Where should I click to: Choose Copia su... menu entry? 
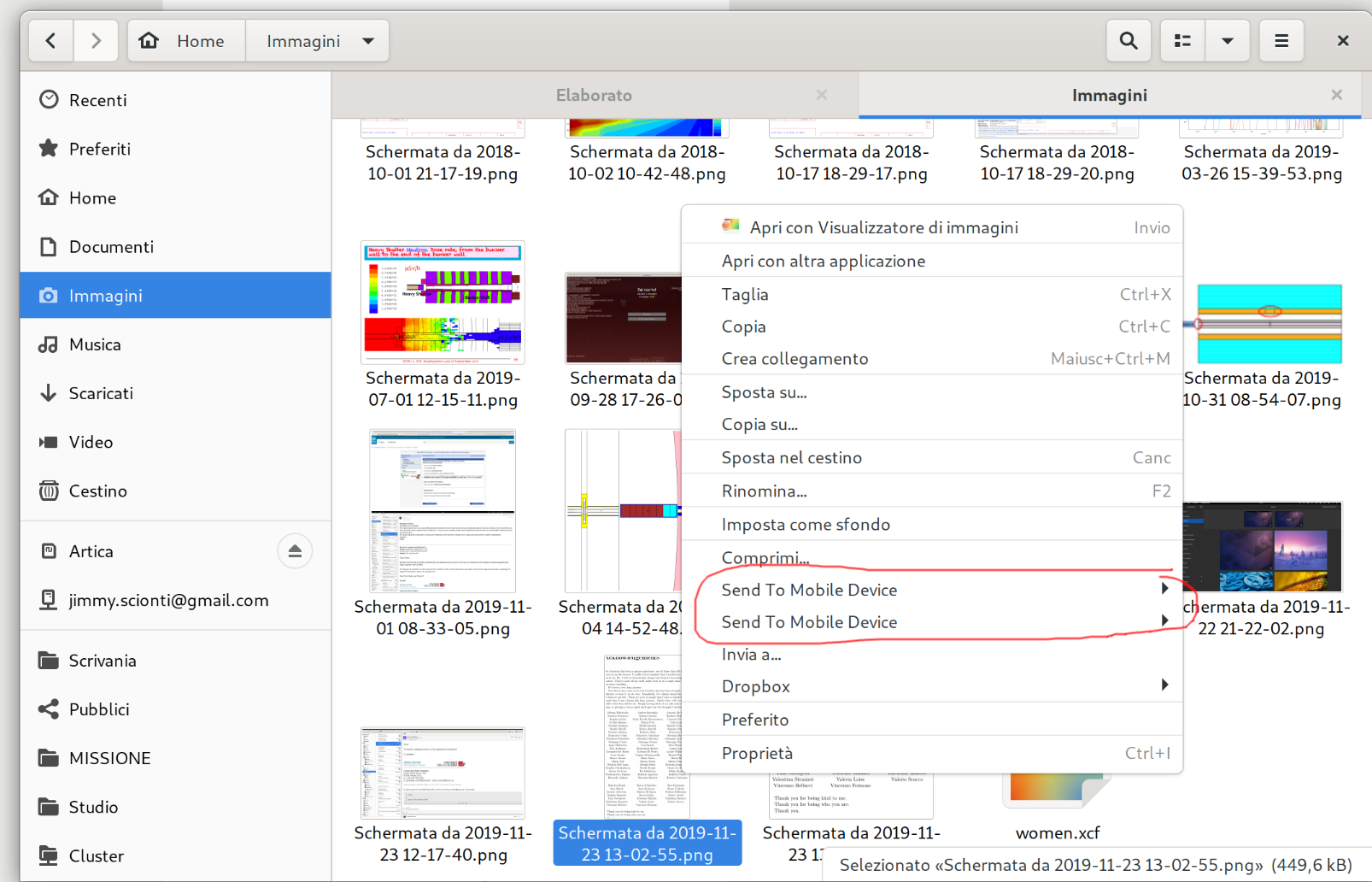(x=932, y=425)
